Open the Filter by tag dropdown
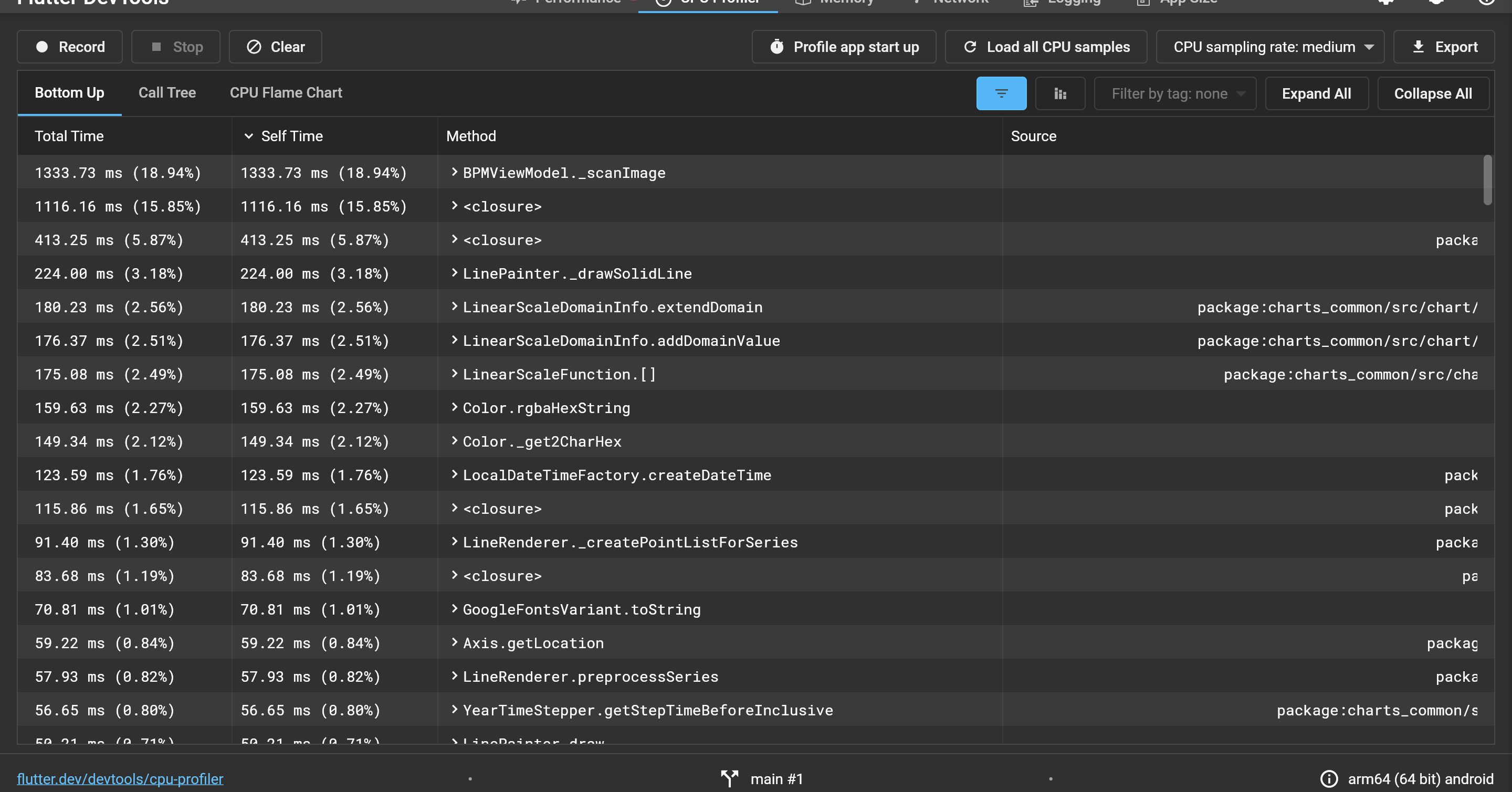 pos(1175,93)
